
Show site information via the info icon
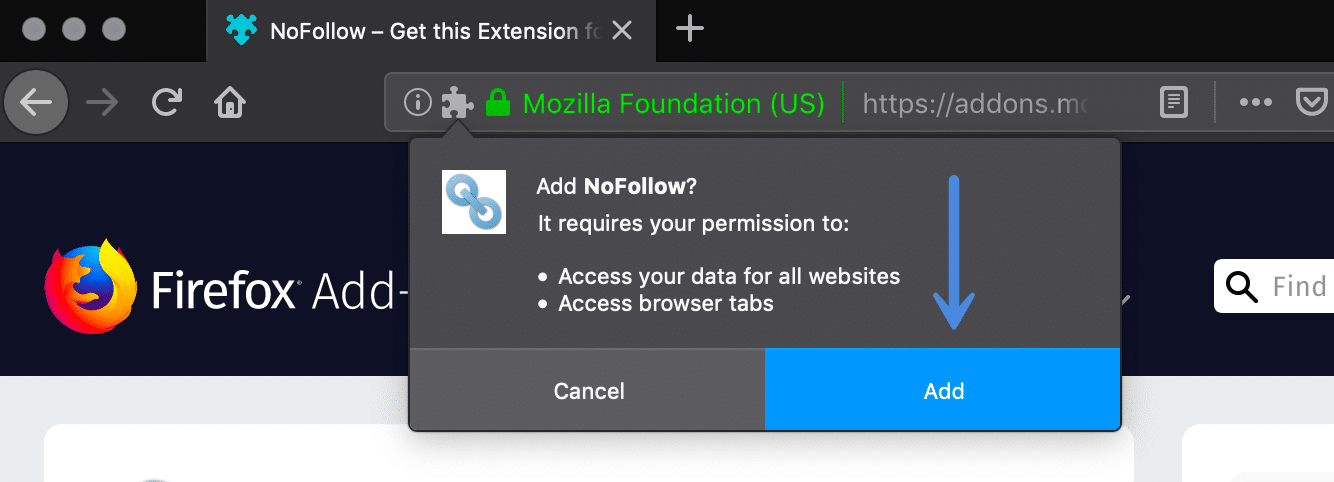click(x=417, y=102)
